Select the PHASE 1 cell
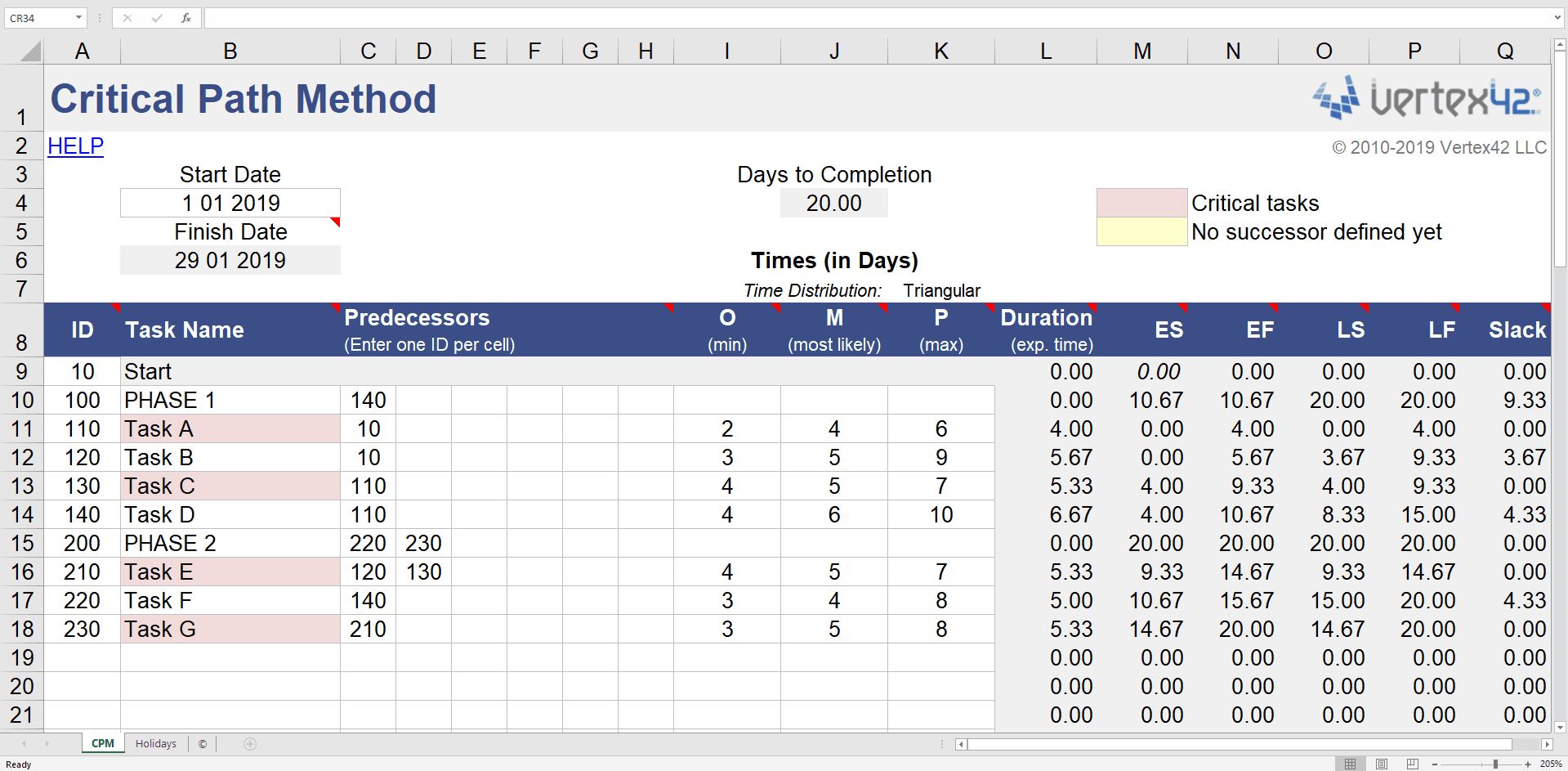 230,400
